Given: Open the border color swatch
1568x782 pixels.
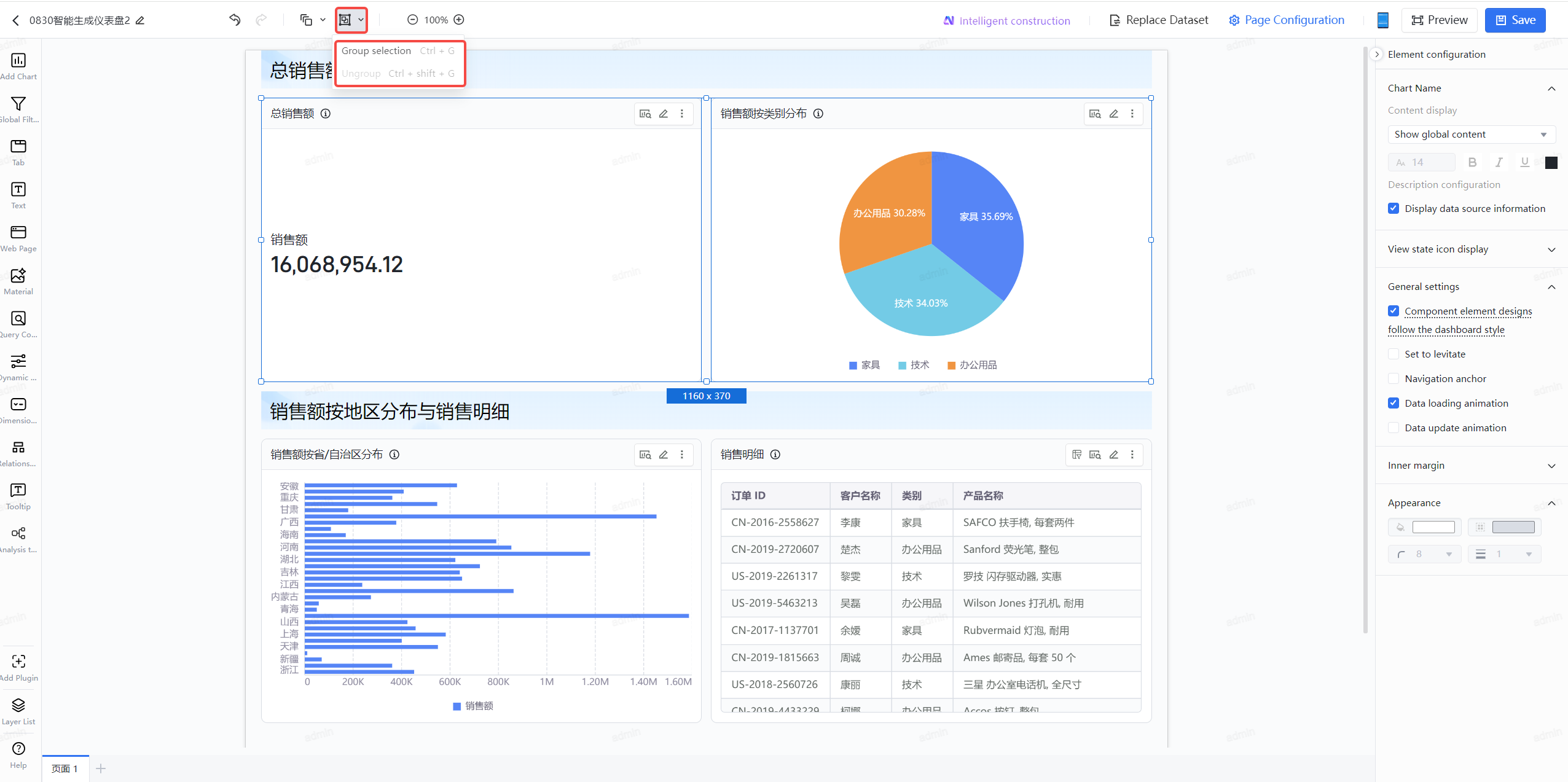Looking at the screenshot, I should coord(1513,527).
